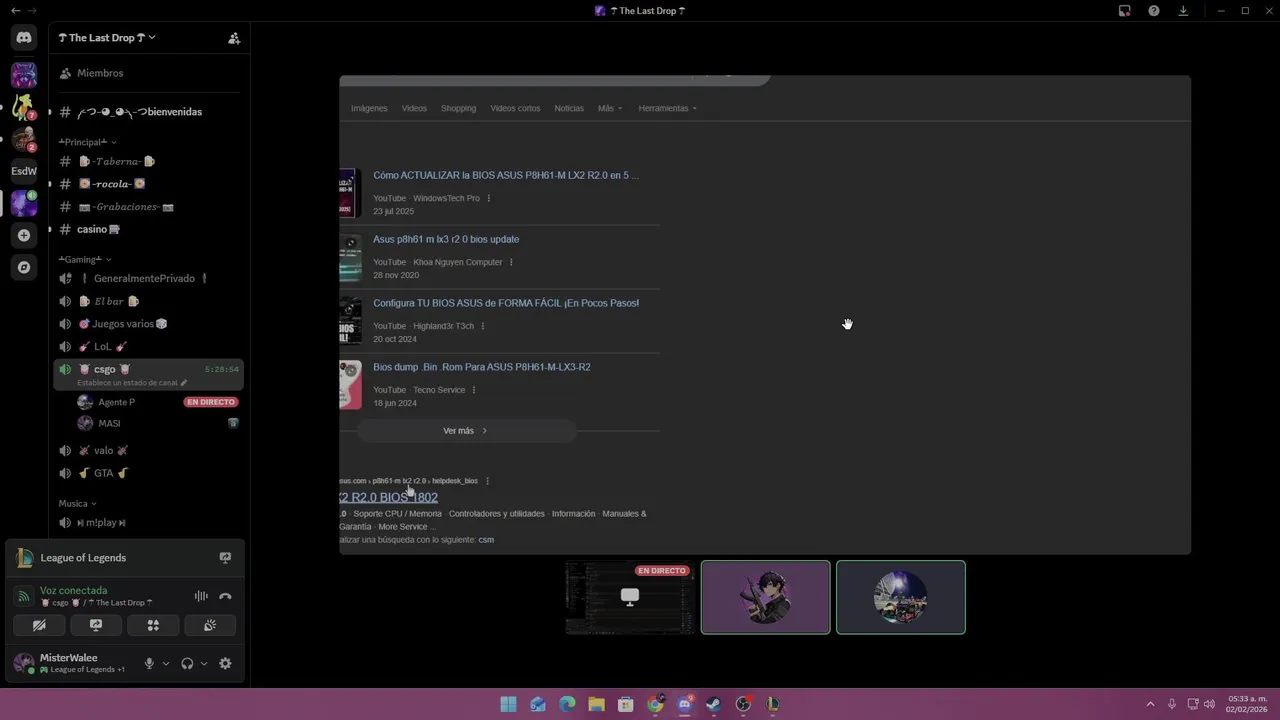Viewport: 1280px width, 720px height.
Task: Open OBS Studio from the taskbar
Action: pyautogui.click(x=743, y=704)
